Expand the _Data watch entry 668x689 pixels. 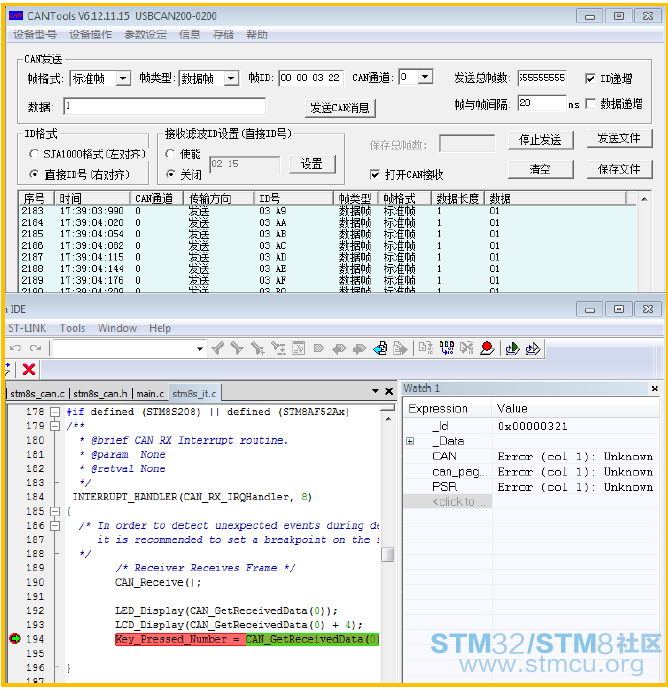click(410, 441)
